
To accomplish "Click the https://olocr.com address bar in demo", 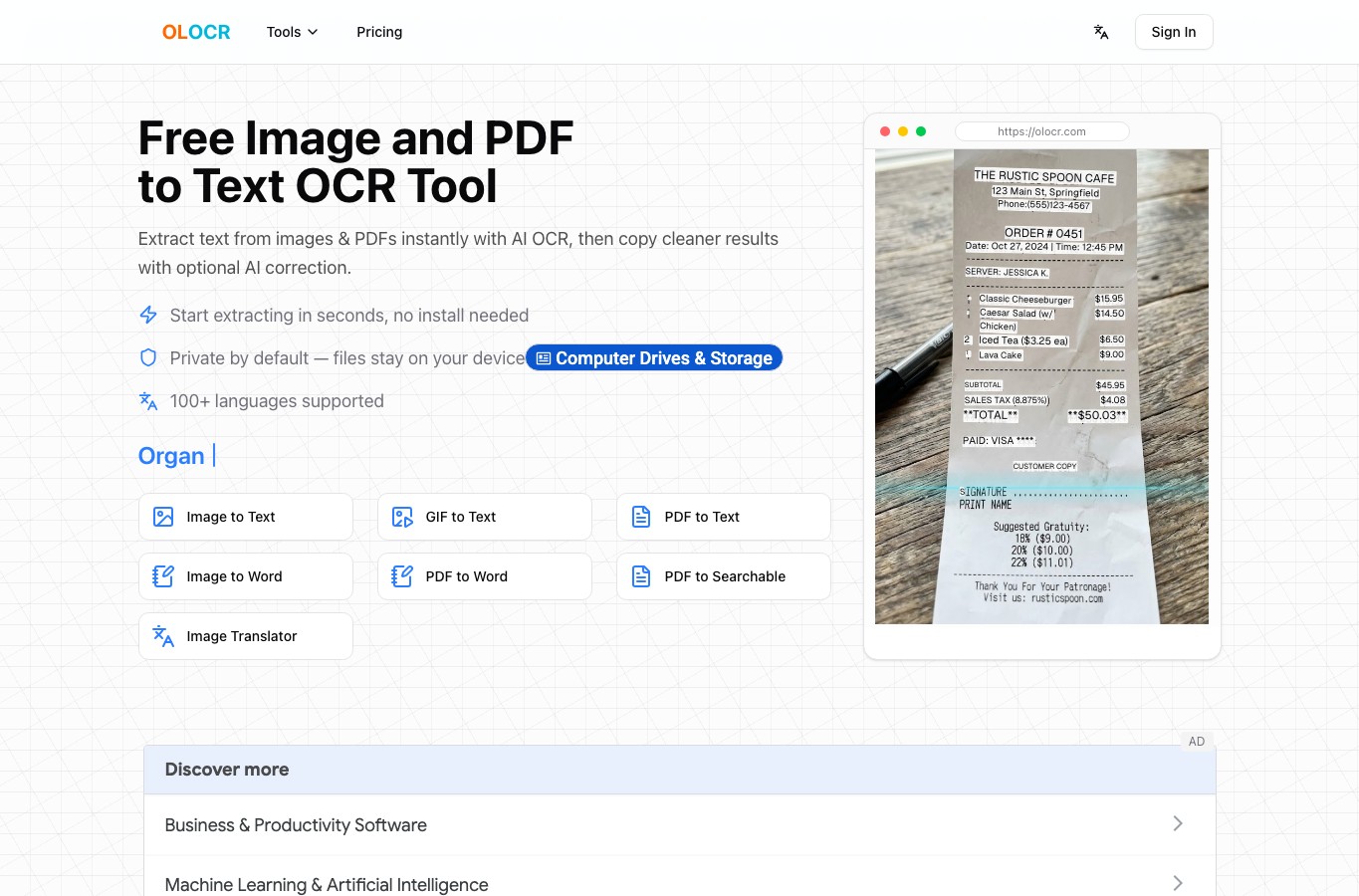I will point(1041,131).
